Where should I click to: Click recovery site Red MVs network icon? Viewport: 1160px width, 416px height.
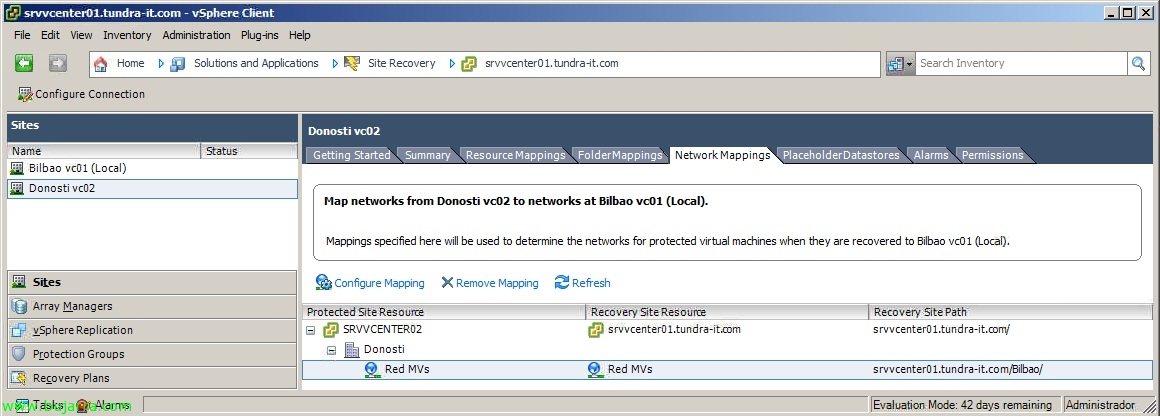[x=594, y=369]
